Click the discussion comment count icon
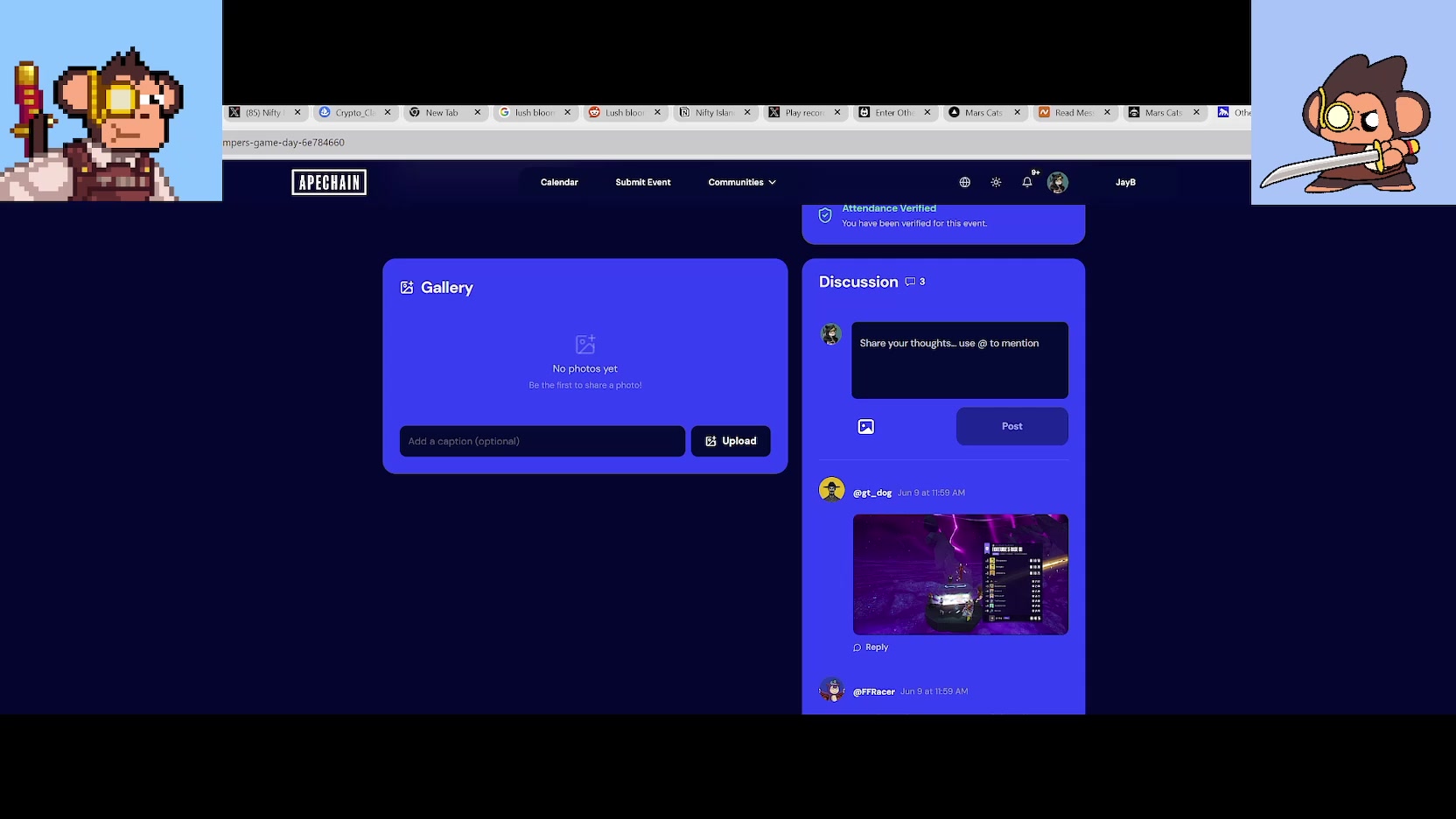This screenshot has height=819, width=1456. (x=910, y=282)
